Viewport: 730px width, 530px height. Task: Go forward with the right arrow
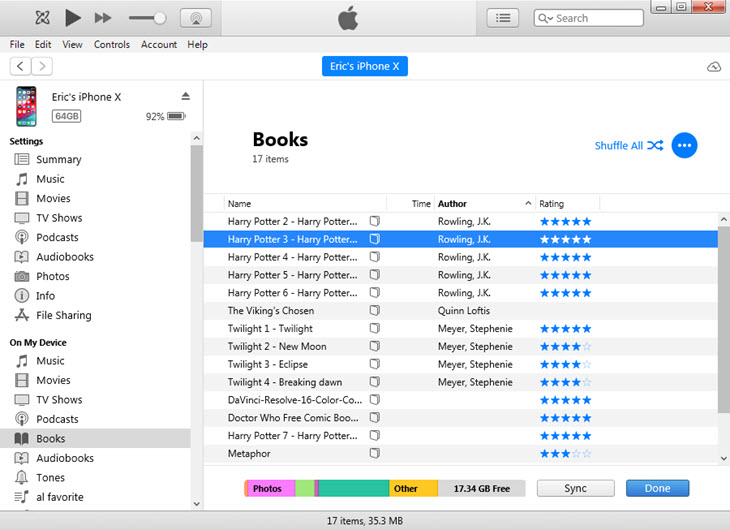[42, 66]
